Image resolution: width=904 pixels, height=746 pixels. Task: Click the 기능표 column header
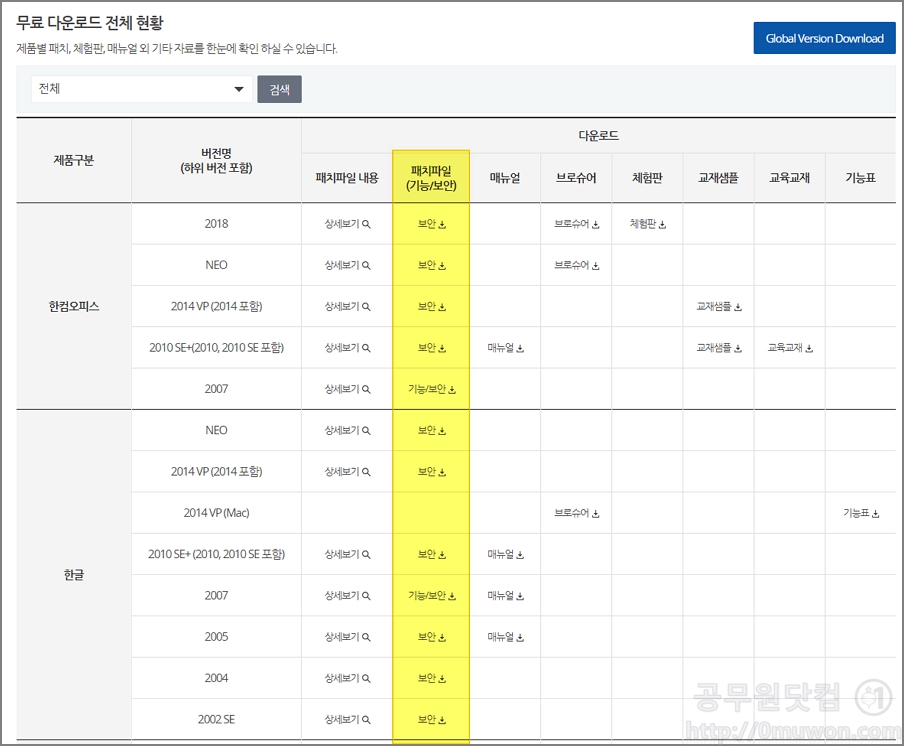[x=861, y=178]
